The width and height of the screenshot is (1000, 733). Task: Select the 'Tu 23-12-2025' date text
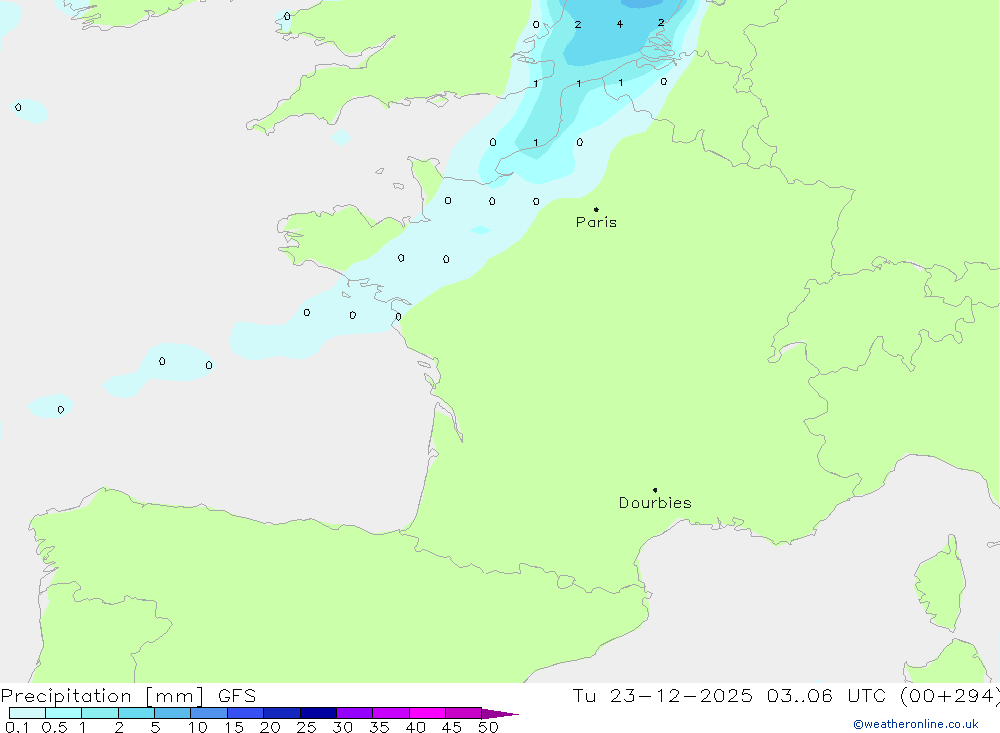click(663, 696)
